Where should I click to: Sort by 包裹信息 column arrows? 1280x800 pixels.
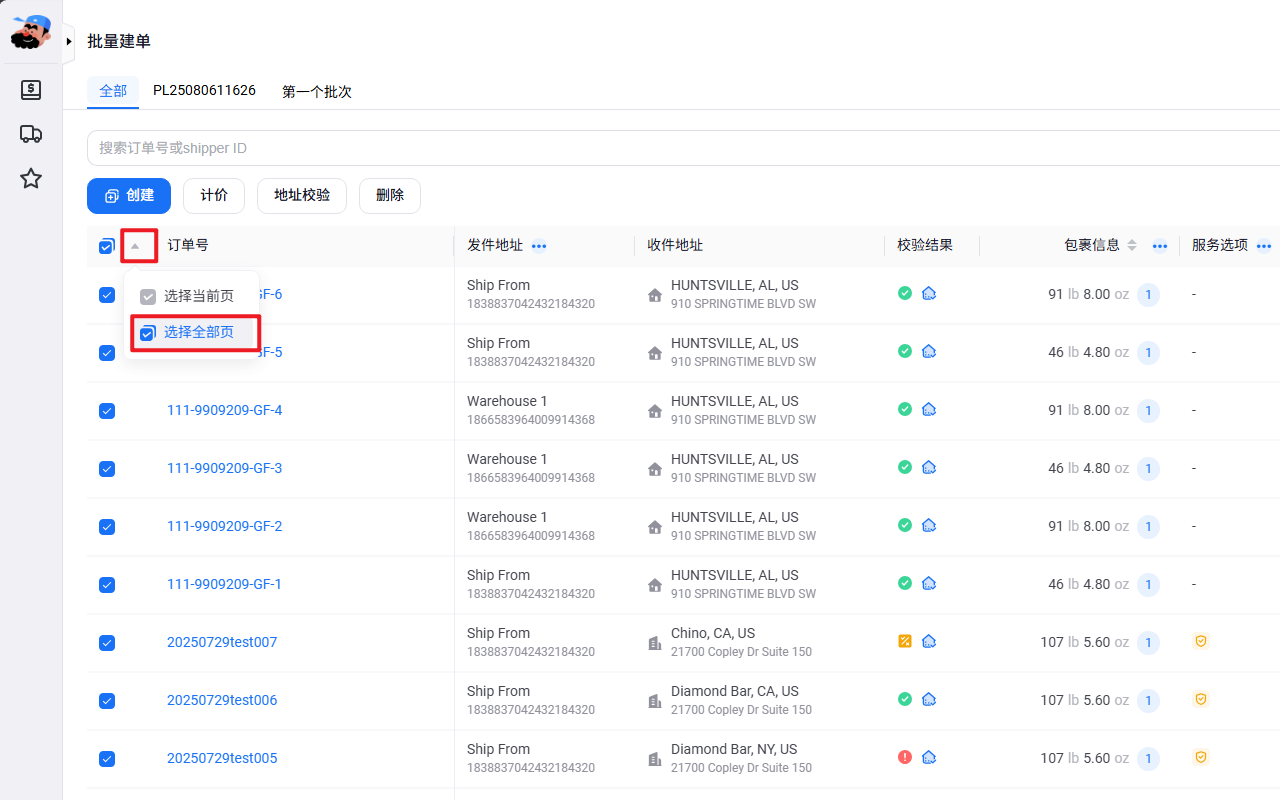coord(1132,245)
